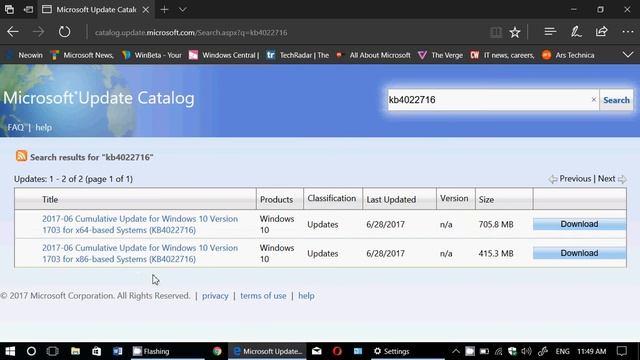Viewport: 640px width, 360px height.
Task: Open All About Microsoft favorite
Action: coord(373,55)
